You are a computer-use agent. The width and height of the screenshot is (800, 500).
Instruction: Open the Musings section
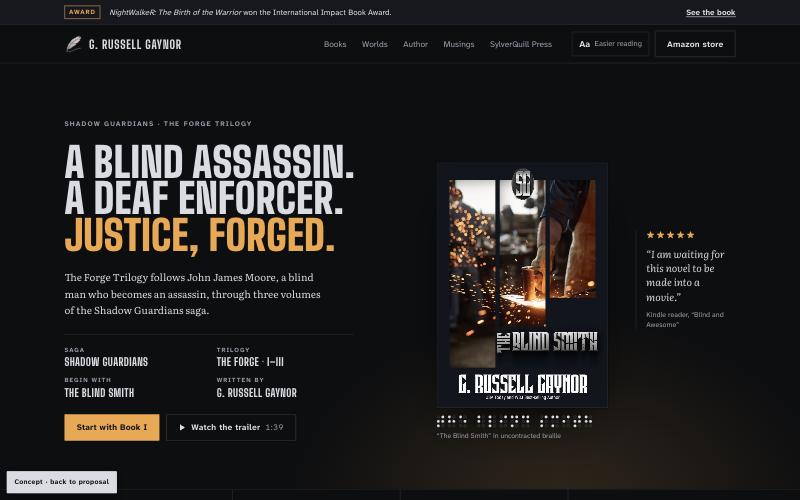[x=459, y=44]
